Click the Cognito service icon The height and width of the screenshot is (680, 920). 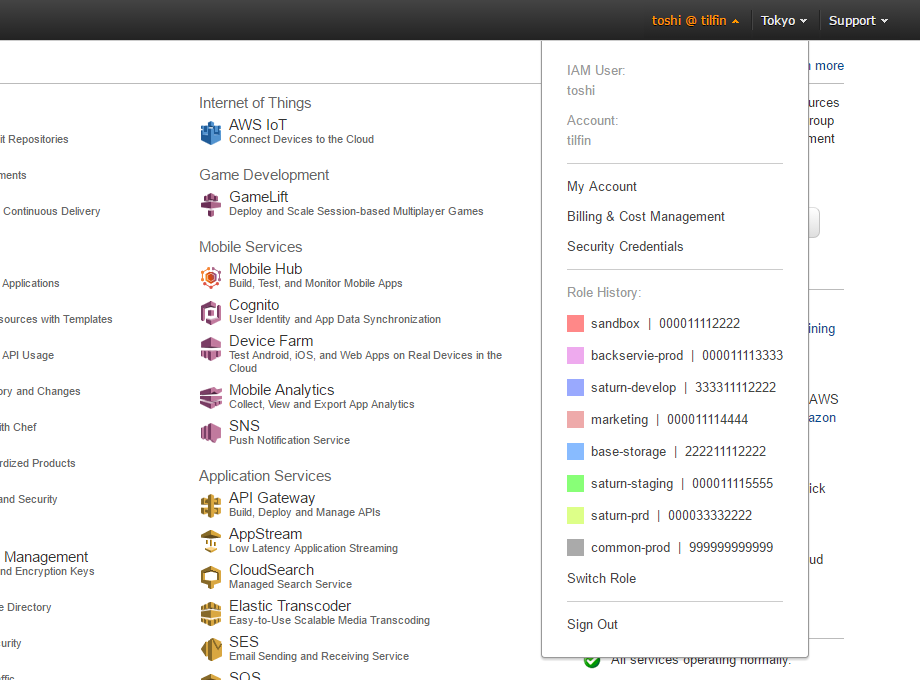(x=211, y=311)
